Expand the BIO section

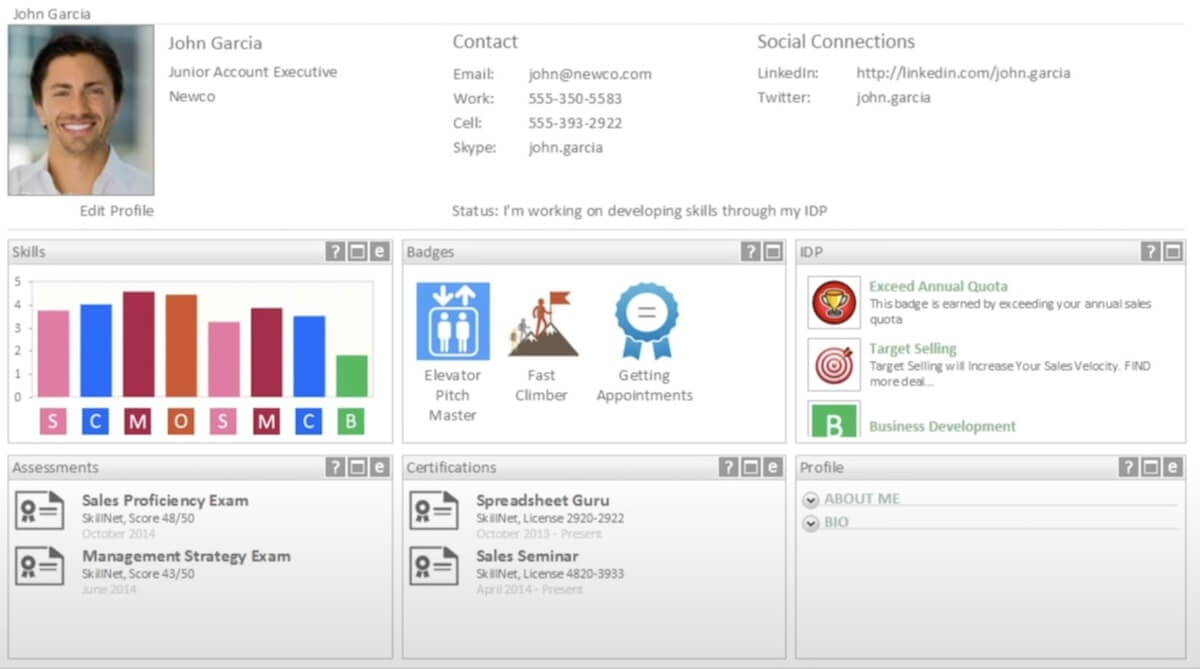[811, 522]
